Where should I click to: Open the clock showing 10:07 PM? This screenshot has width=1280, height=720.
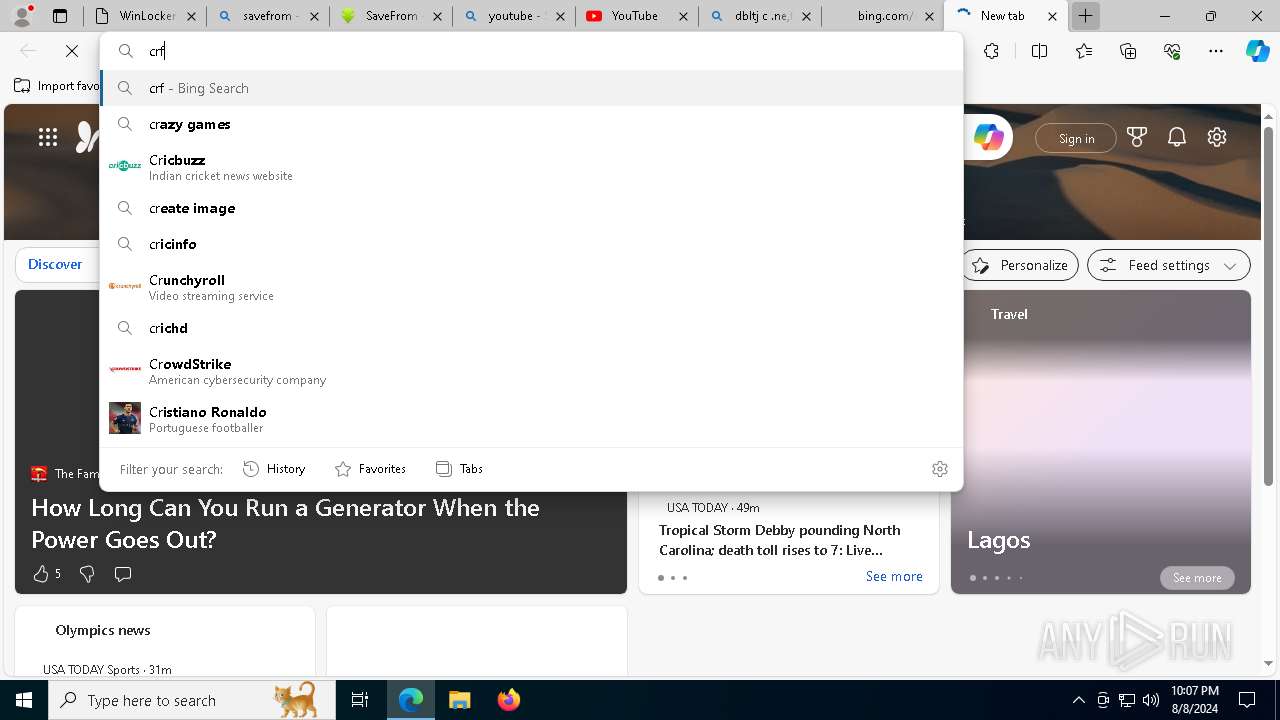(1194, 700)
